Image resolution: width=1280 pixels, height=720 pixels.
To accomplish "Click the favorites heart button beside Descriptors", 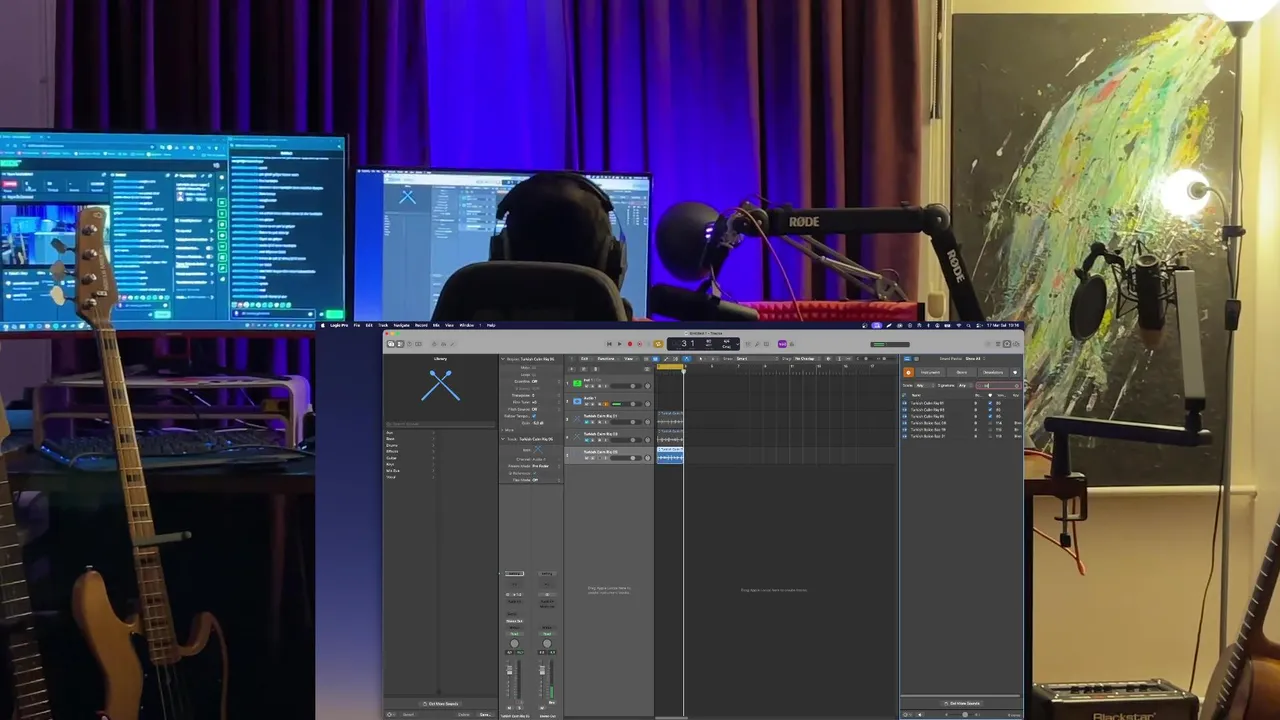I will coord(1015,372).
